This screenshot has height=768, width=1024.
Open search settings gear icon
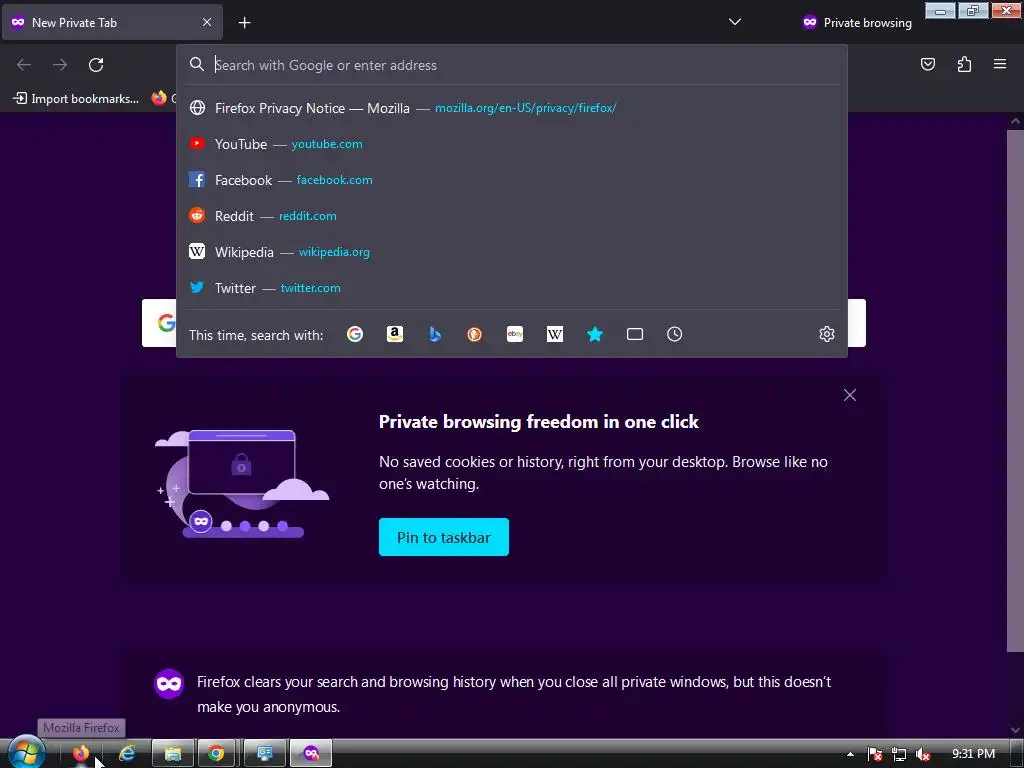click(827, 334)
